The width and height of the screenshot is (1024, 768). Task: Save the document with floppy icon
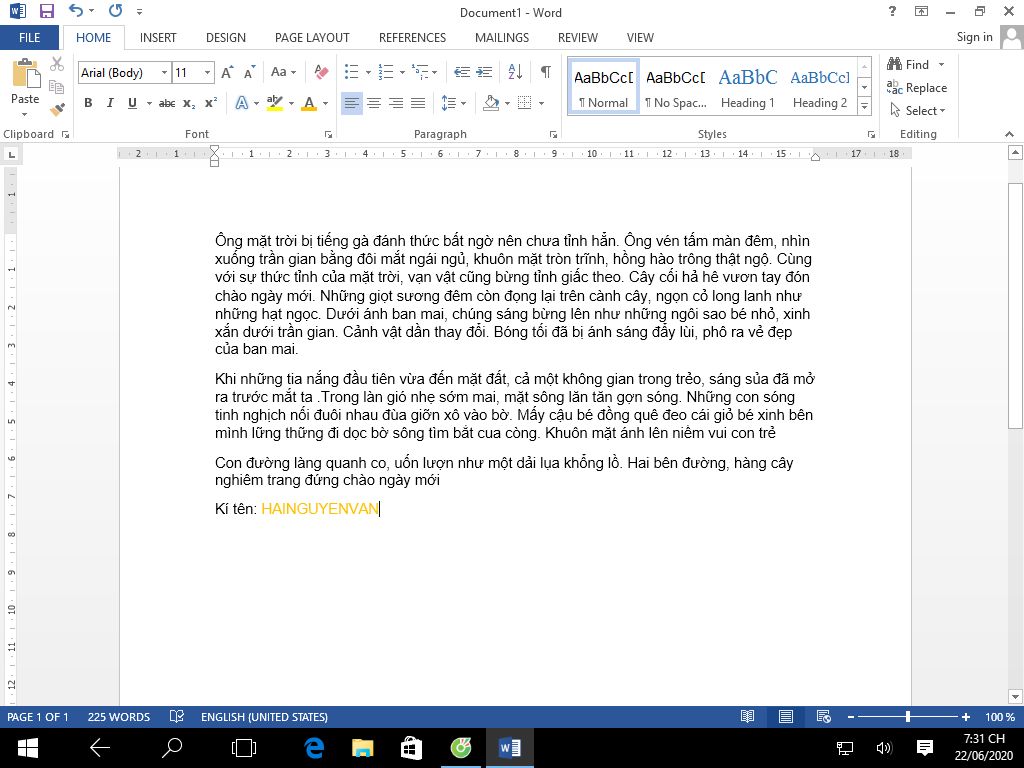point(46,11)
